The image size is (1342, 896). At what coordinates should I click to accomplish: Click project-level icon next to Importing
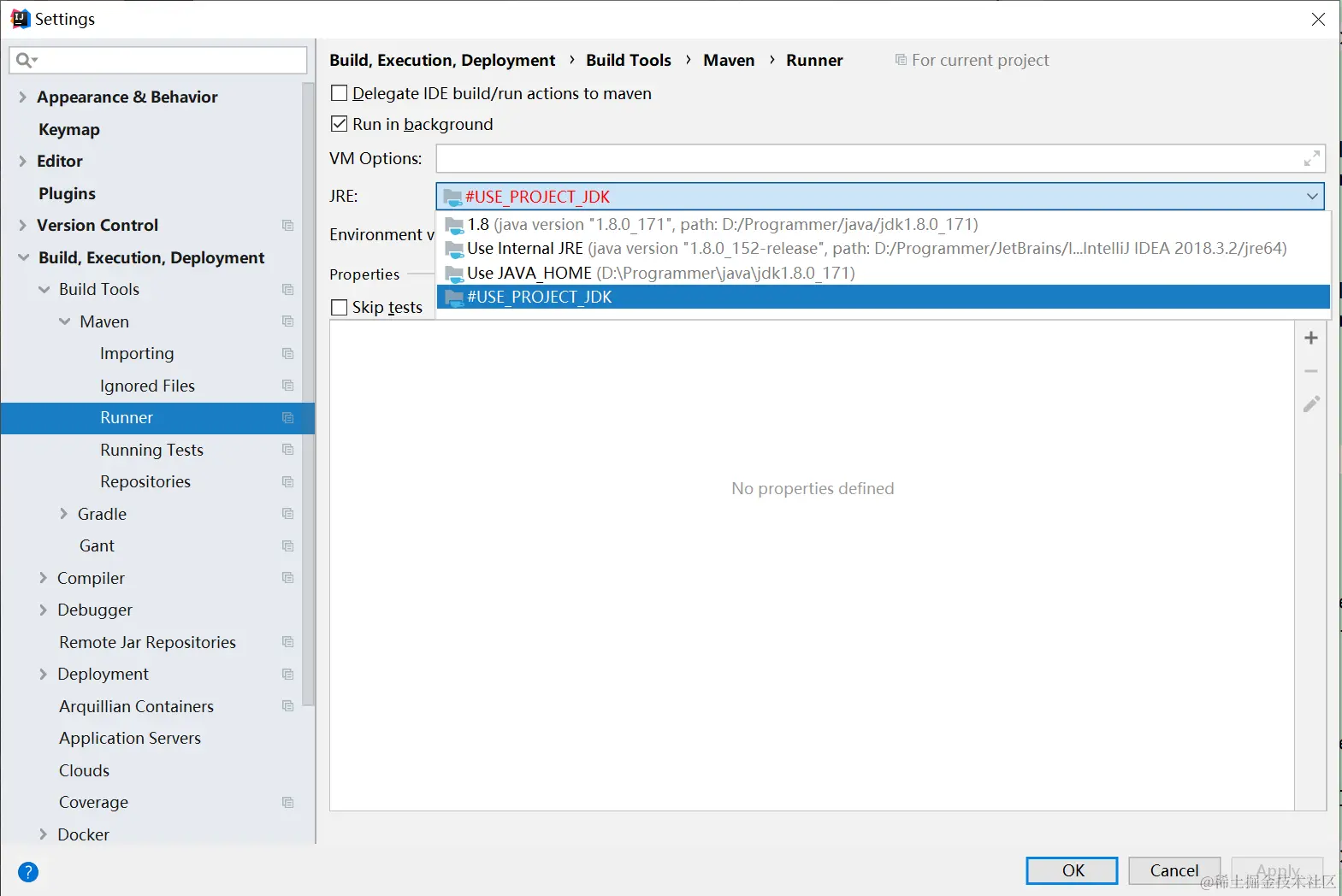tap(287, 354)
